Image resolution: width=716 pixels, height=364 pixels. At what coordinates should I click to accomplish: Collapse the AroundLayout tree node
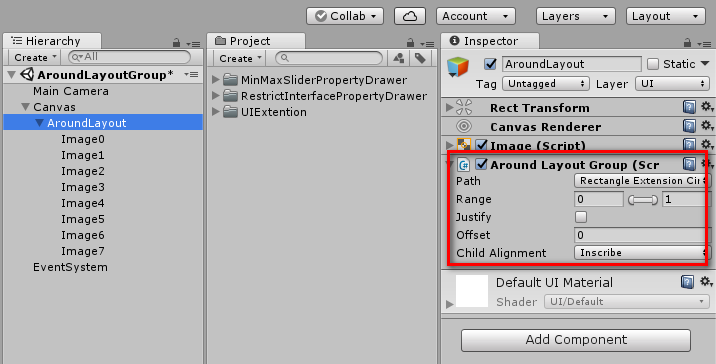[39, 123]
